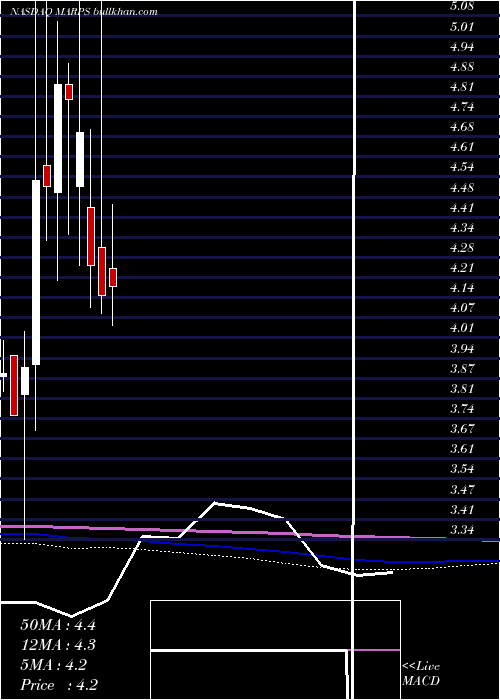Select the 4.28 price axis label
The width and height of the screenshot is (500, 700).
462,248
